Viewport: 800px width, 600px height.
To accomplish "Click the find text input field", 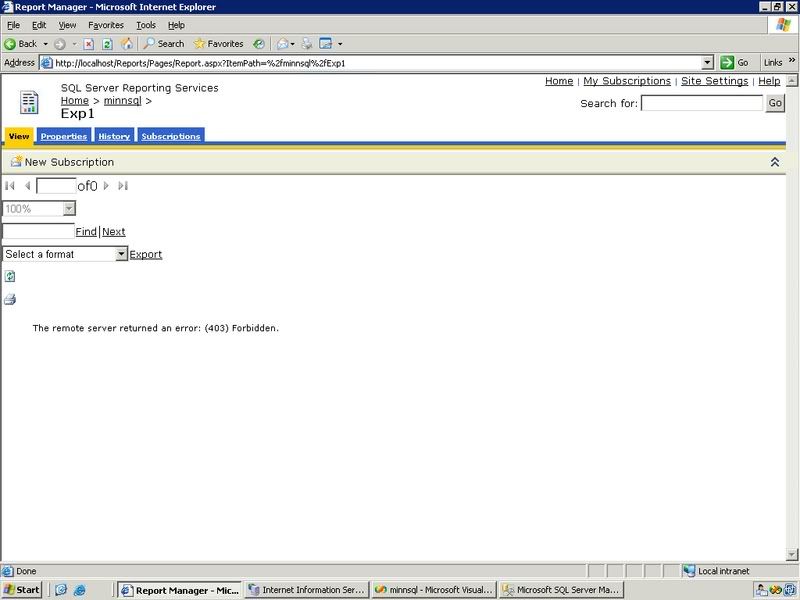I will [x=39, y=231].
